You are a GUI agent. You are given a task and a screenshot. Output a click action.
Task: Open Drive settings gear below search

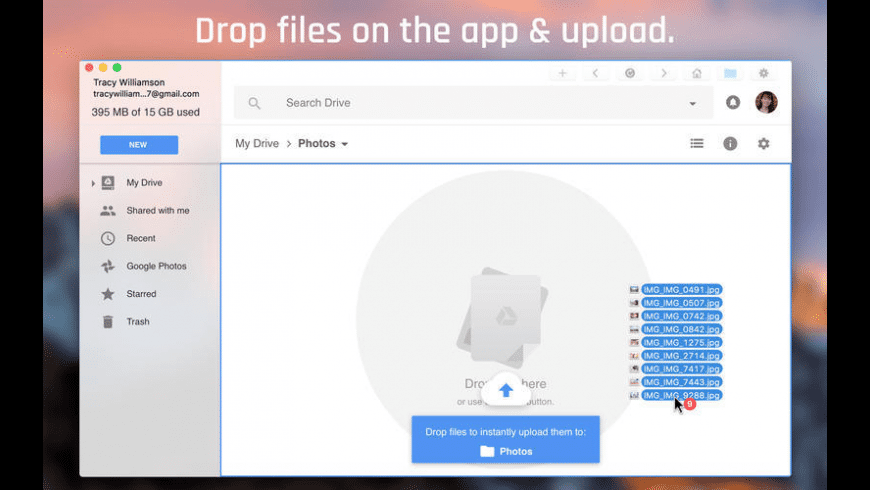[763, 144]
